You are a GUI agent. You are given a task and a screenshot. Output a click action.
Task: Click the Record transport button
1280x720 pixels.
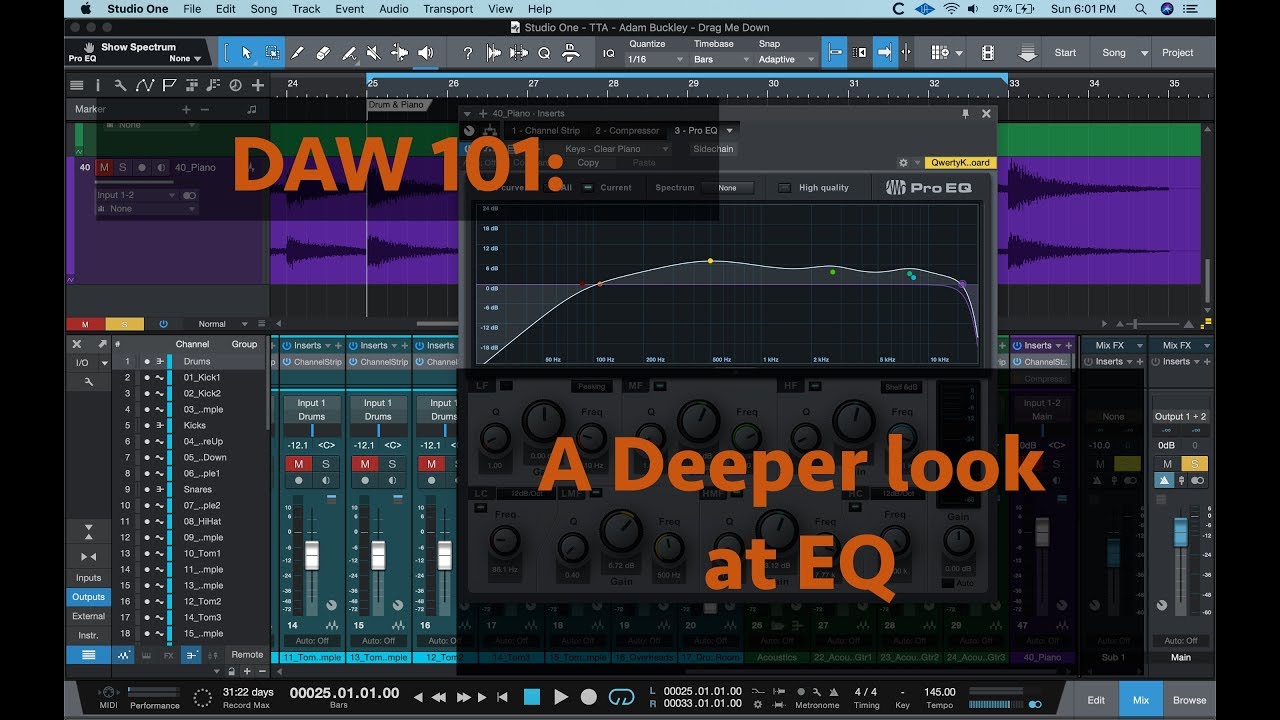click(589, 697)
